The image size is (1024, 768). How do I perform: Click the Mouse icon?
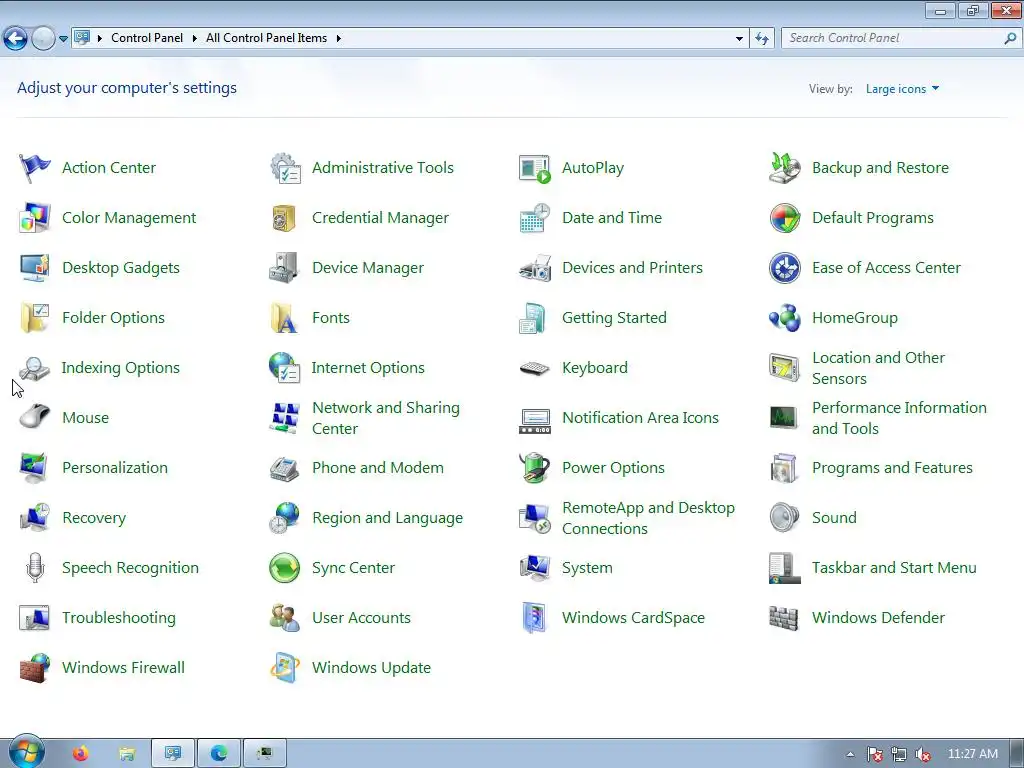35,417
